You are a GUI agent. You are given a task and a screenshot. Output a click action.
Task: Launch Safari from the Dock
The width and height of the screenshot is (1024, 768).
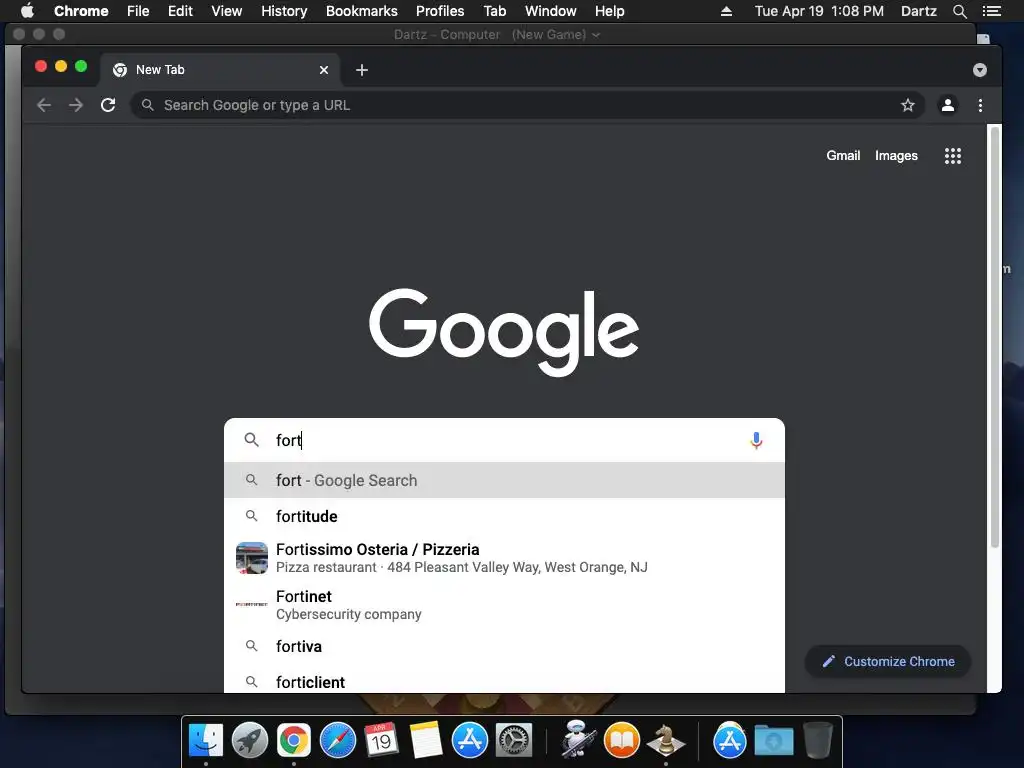pos(338,741)
